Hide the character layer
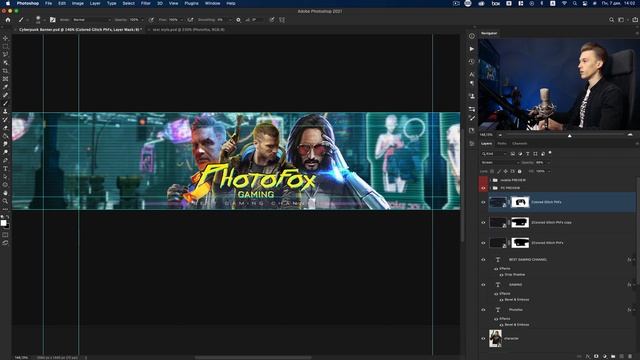The image size is (640, 360). coord(483,338)
